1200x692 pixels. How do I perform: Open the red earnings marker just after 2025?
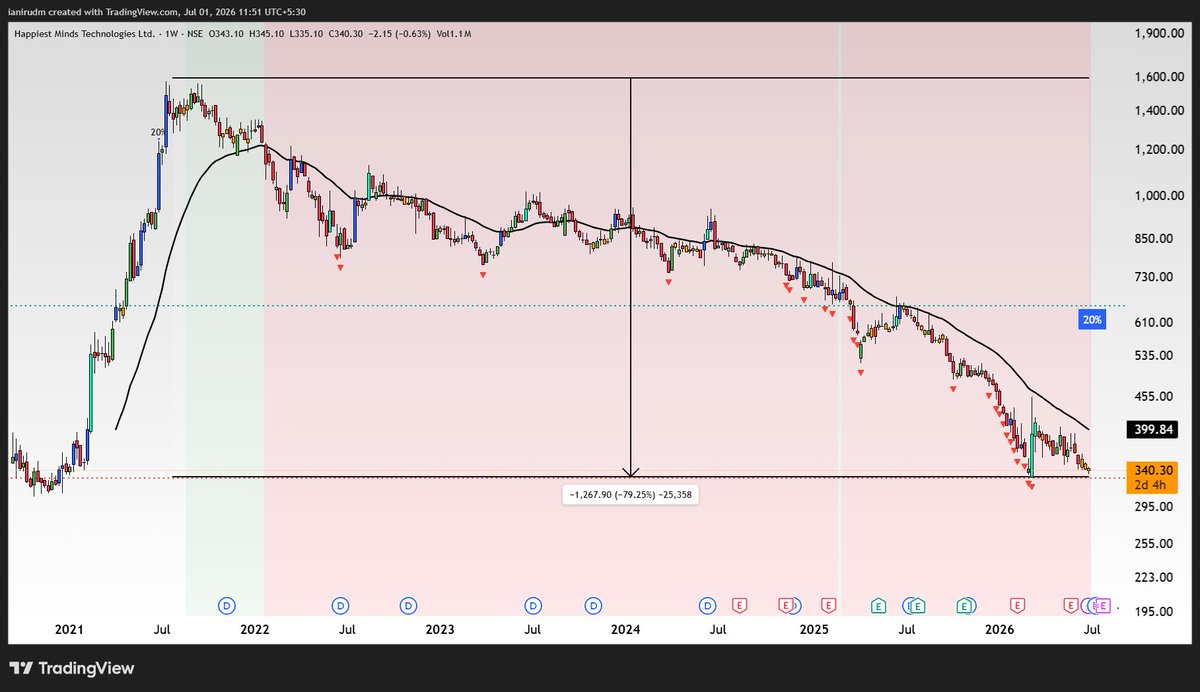pos(828,605)
